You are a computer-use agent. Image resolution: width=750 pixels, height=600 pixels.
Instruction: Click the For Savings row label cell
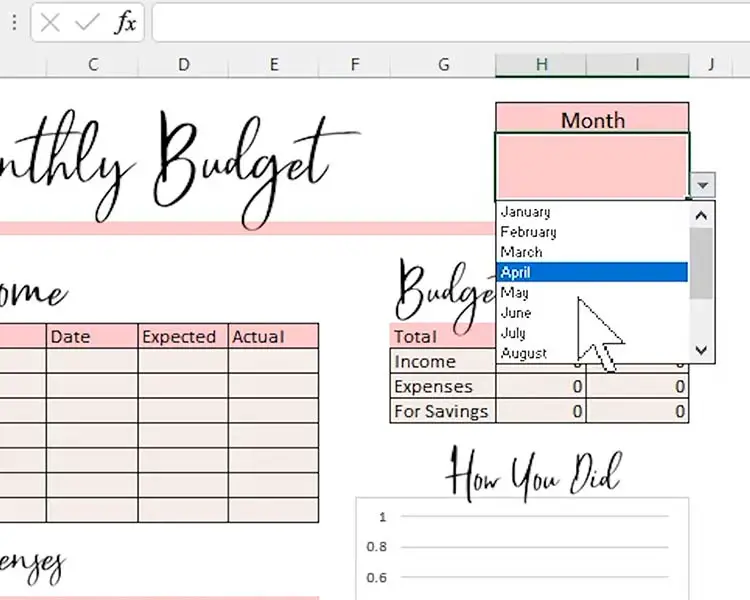point(443,411)
